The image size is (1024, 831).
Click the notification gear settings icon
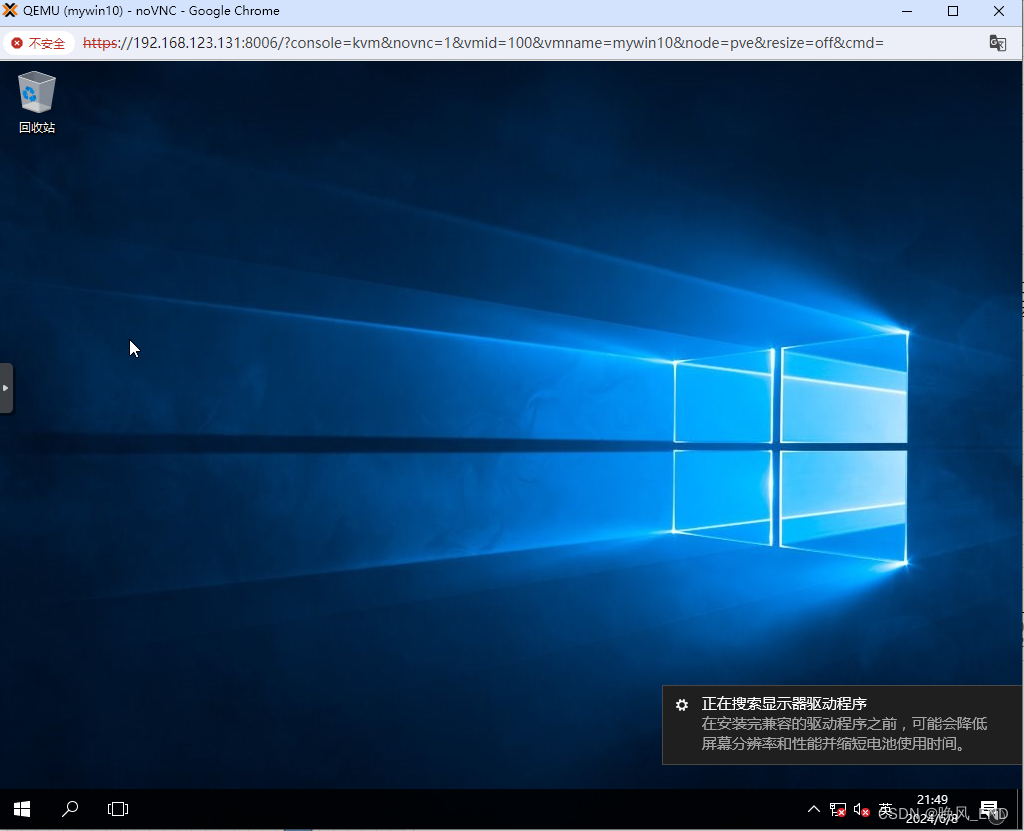tap(682, 704)
